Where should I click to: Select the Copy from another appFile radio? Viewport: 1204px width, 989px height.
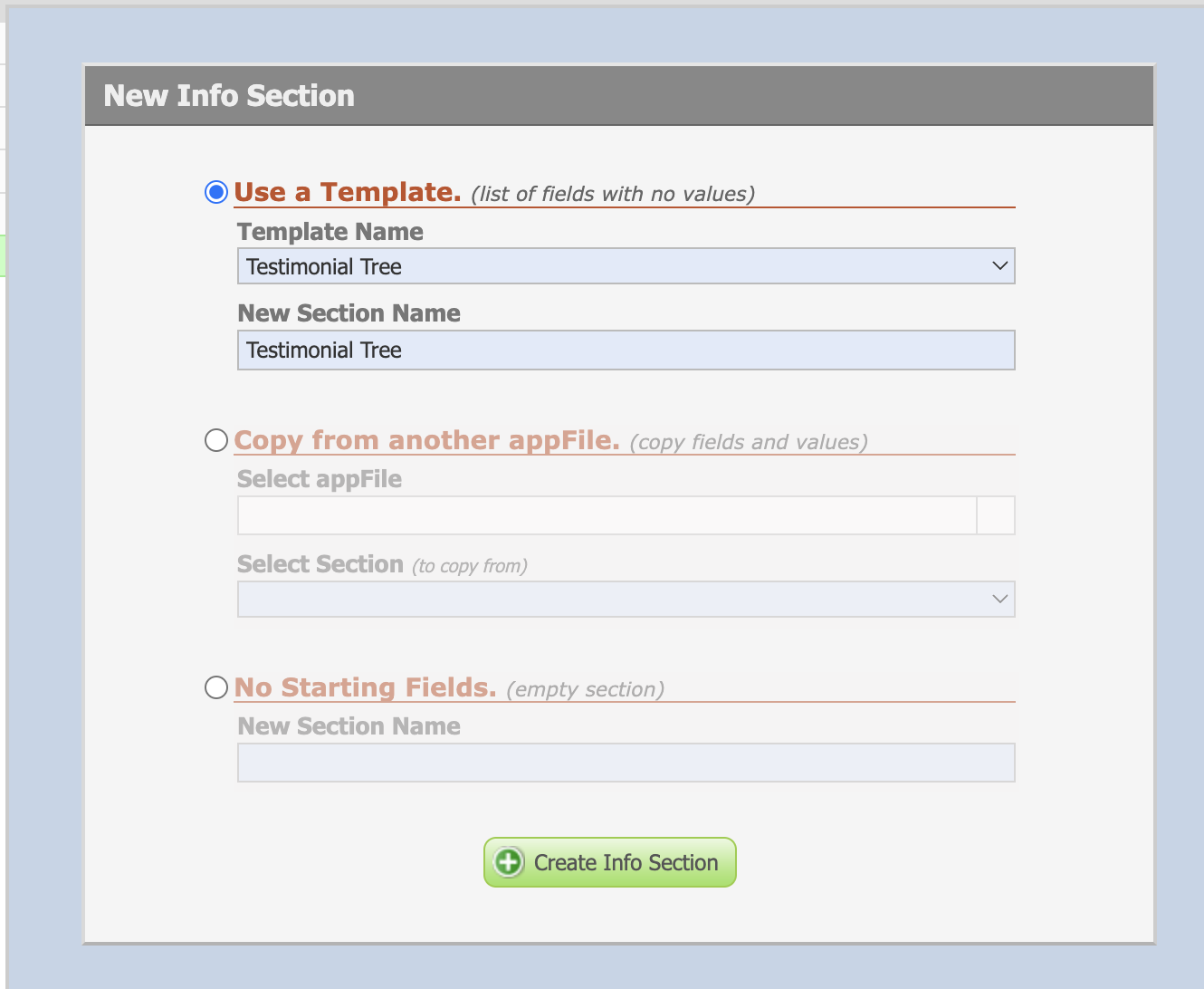tap(215, 440)
